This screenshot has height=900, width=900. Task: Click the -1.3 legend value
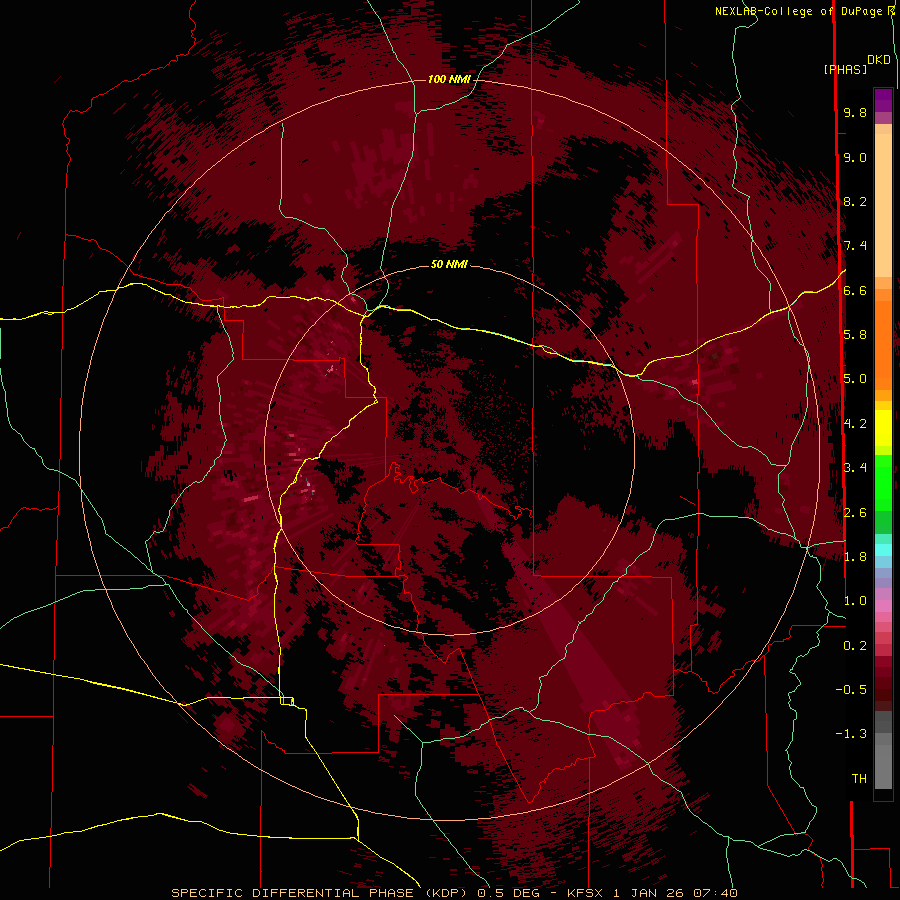click(851, 734)
